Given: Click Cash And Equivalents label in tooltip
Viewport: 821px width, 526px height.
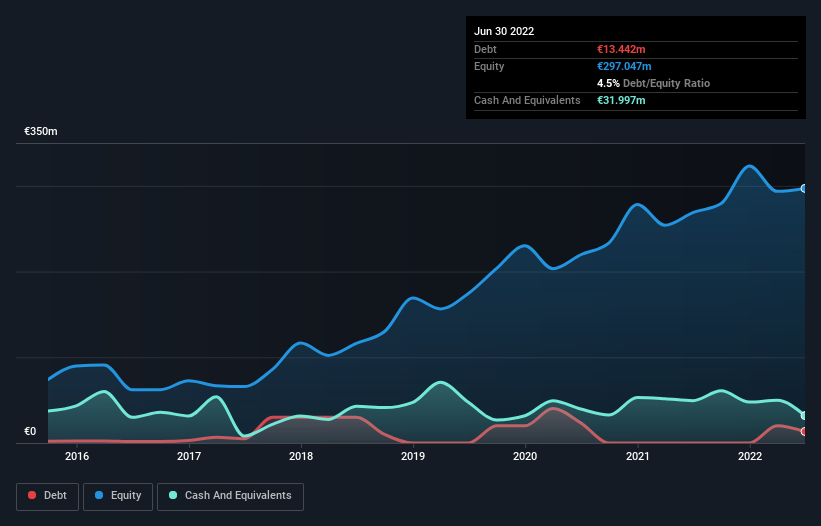Looking at the screenshot, I should click(x=527, y=100).
